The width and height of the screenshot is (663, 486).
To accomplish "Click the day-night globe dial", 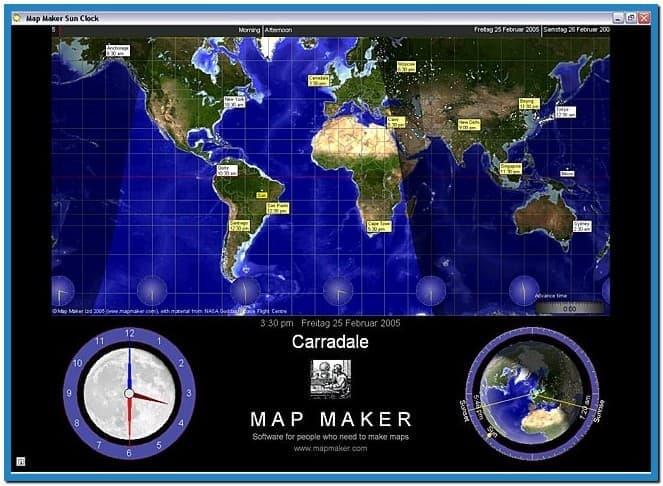I will click(532, 393).
